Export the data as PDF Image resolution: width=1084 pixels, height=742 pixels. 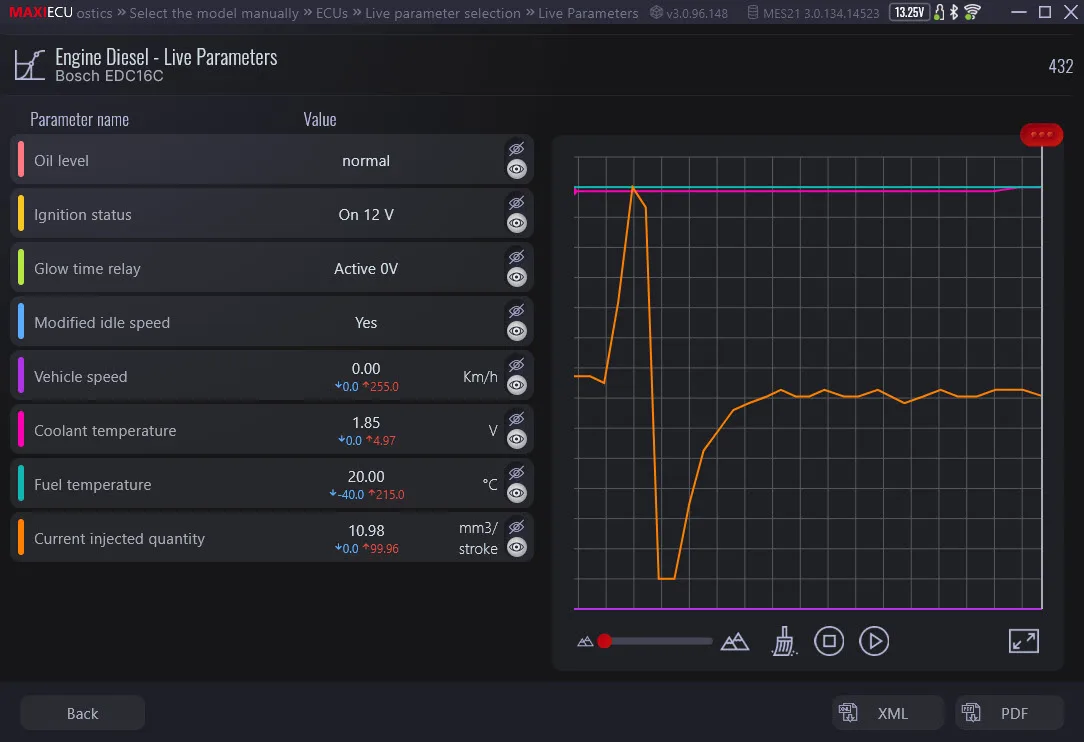[1009, 713]
